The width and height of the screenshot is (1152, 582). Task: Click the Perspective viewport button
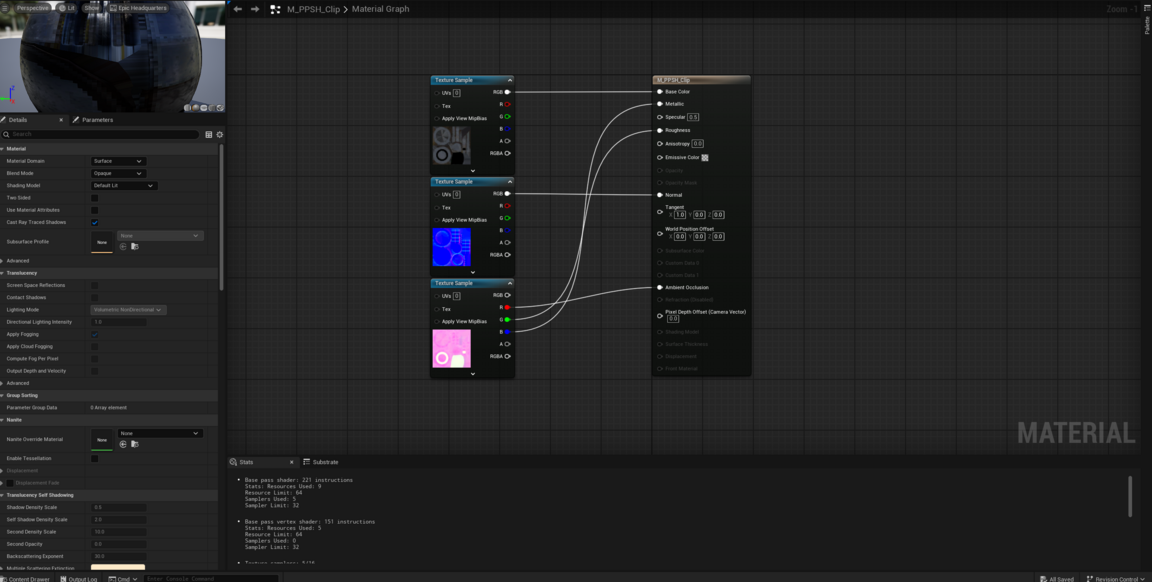pyautogui.click(x=32, y=8)
